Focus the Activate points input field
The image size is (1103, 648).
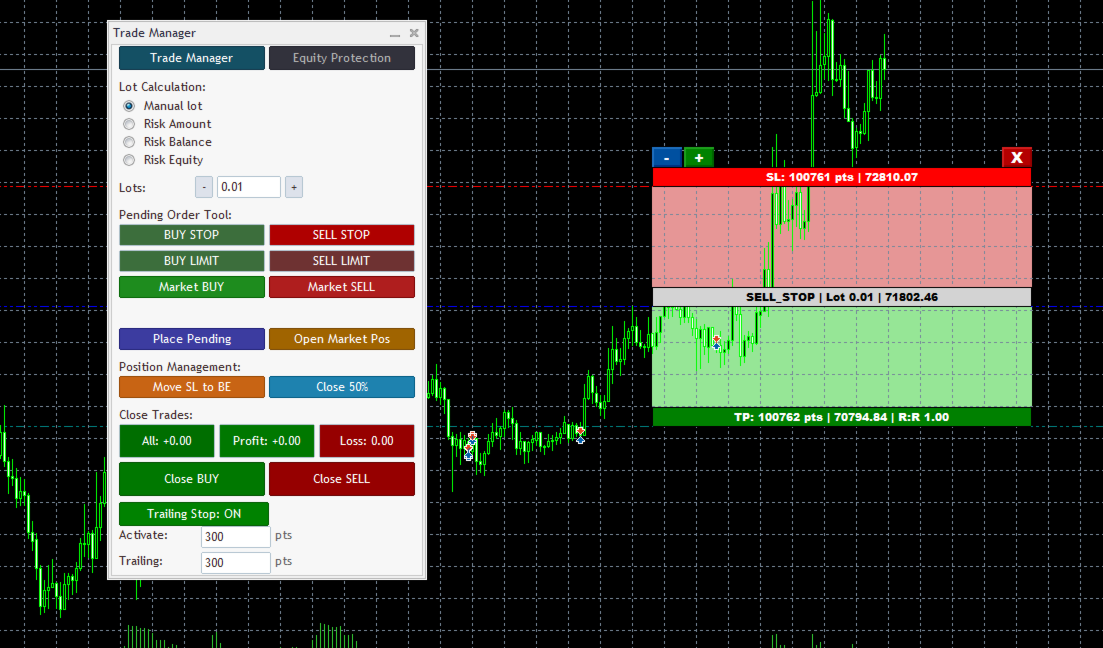(x=236, y=537)
